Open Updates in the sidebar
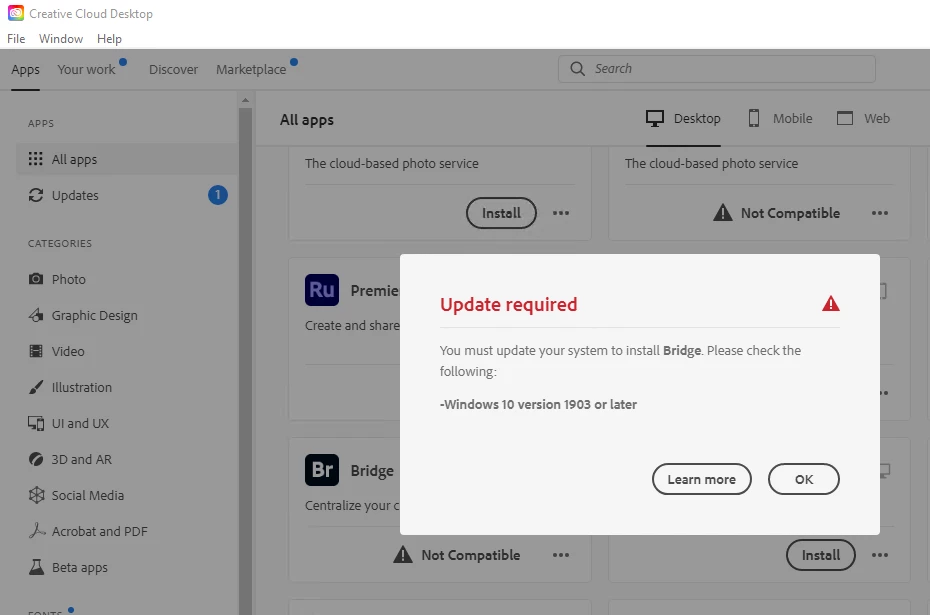930x615 pixels. tap(127, 195)
